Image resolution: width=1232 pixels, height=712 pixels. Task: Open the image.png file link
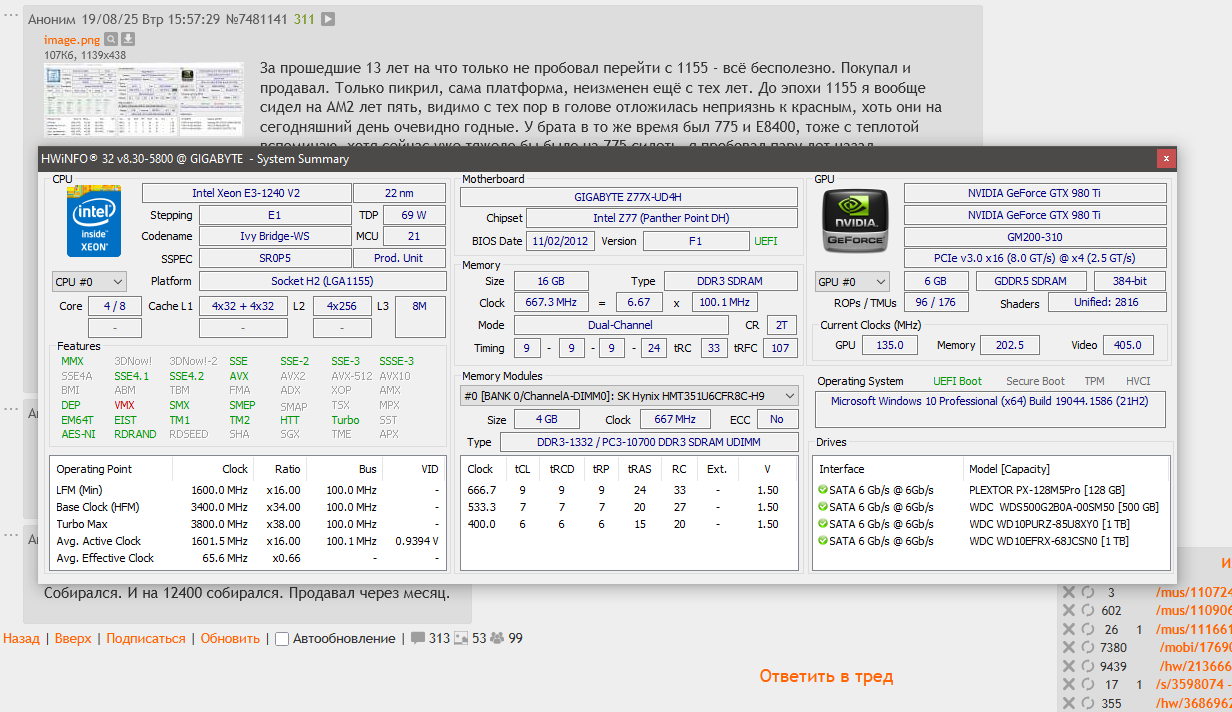click(x=71, y=39)
